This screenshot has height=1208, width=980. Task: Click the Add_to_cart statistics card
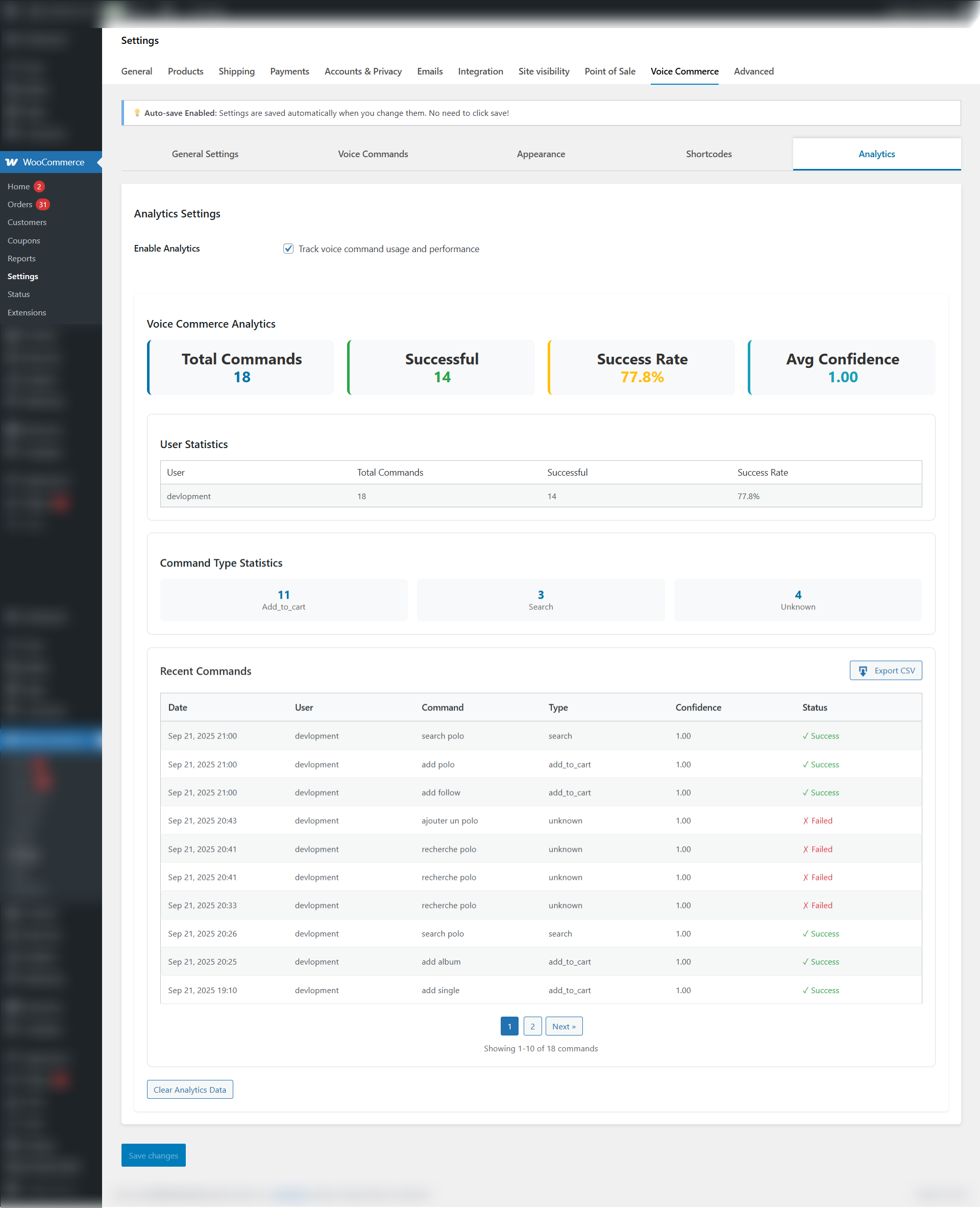tap(283, 600)
